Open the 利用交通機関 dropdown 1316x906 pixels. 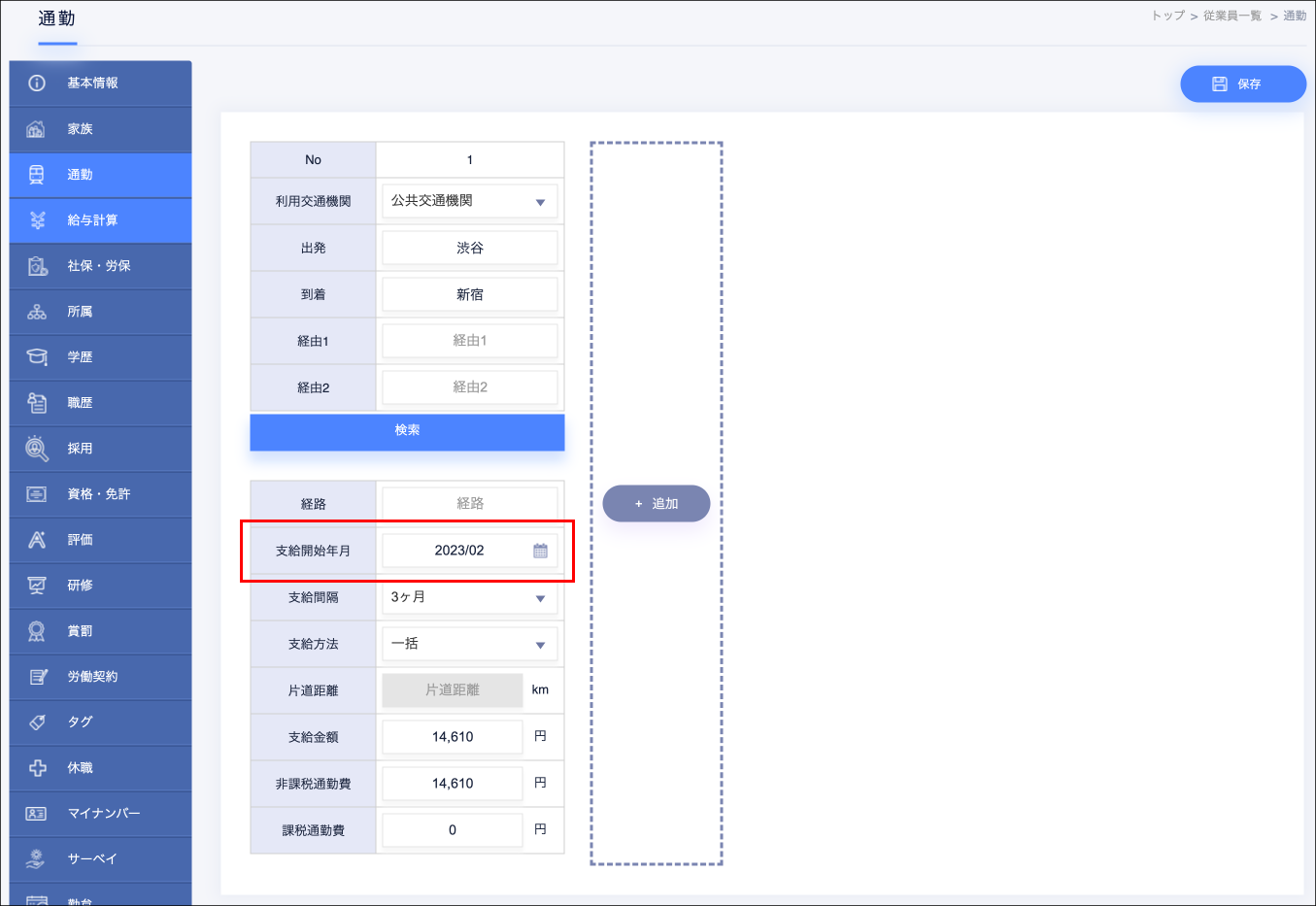point(469,201)
